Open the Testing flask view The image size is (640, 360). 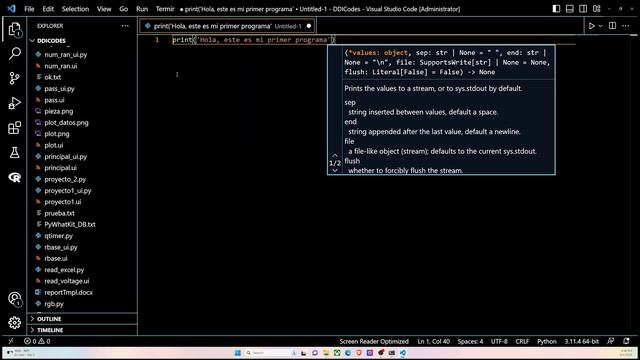coord(15,153)
